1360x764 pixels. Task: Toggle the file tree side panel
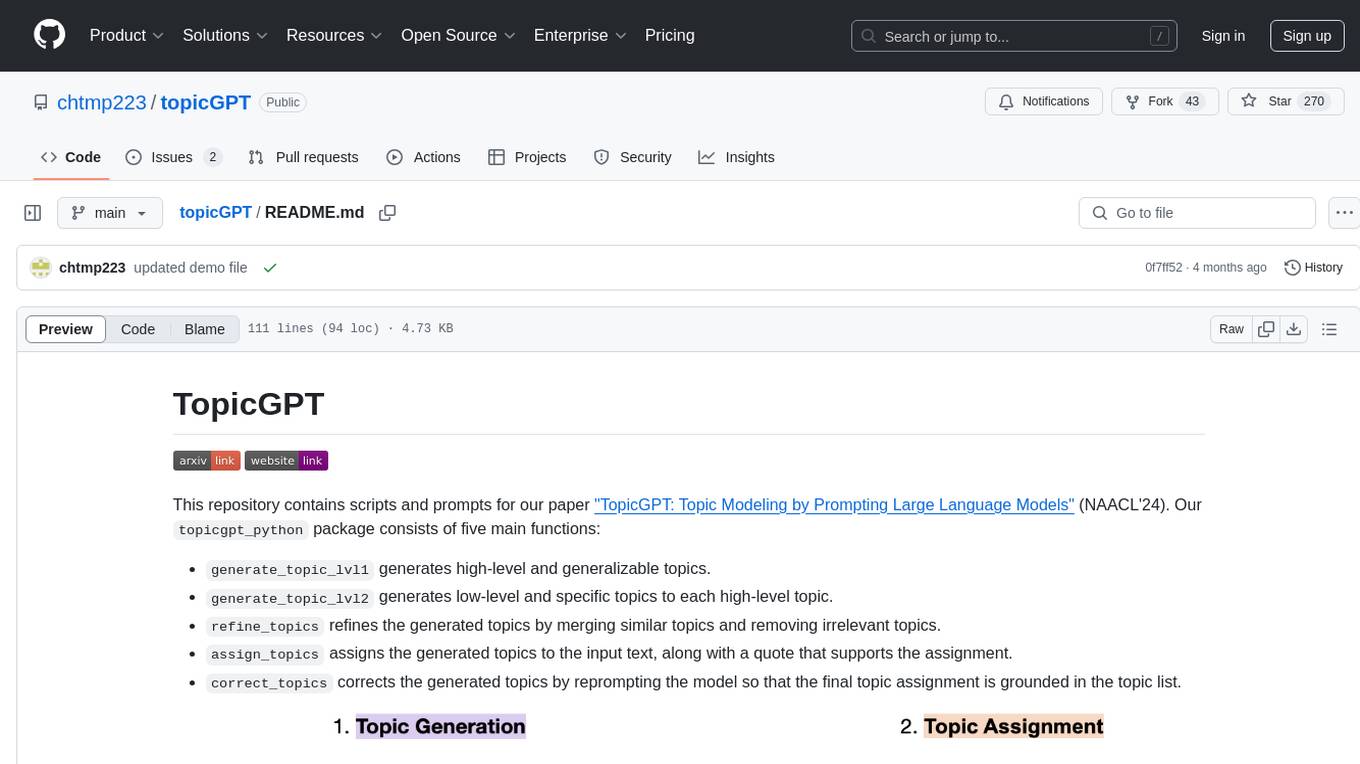[32, 213]
